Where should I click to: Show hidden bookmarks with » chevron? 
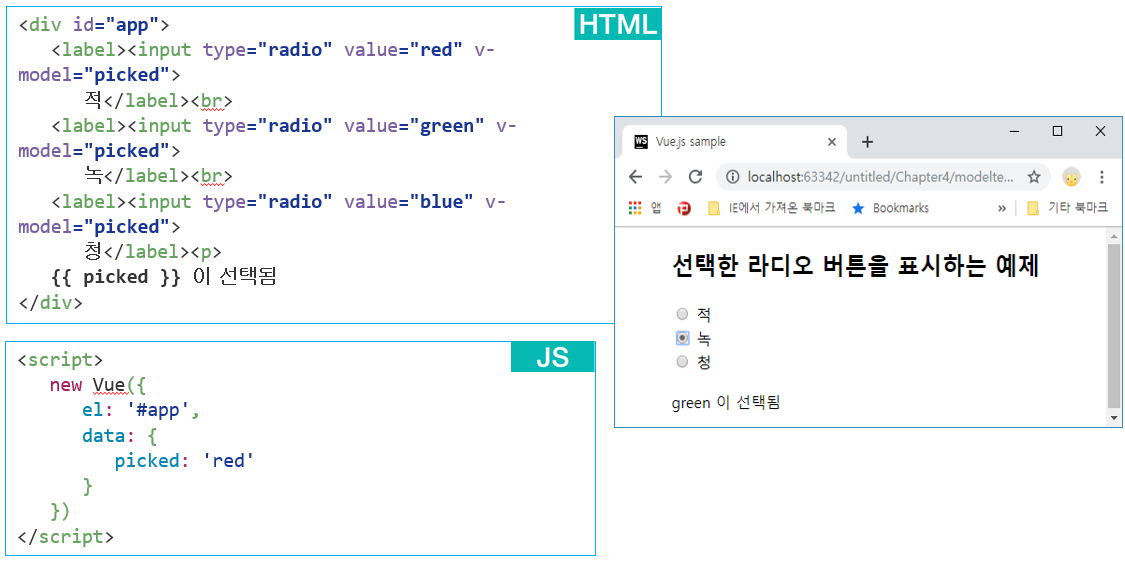coord(1002,208)
